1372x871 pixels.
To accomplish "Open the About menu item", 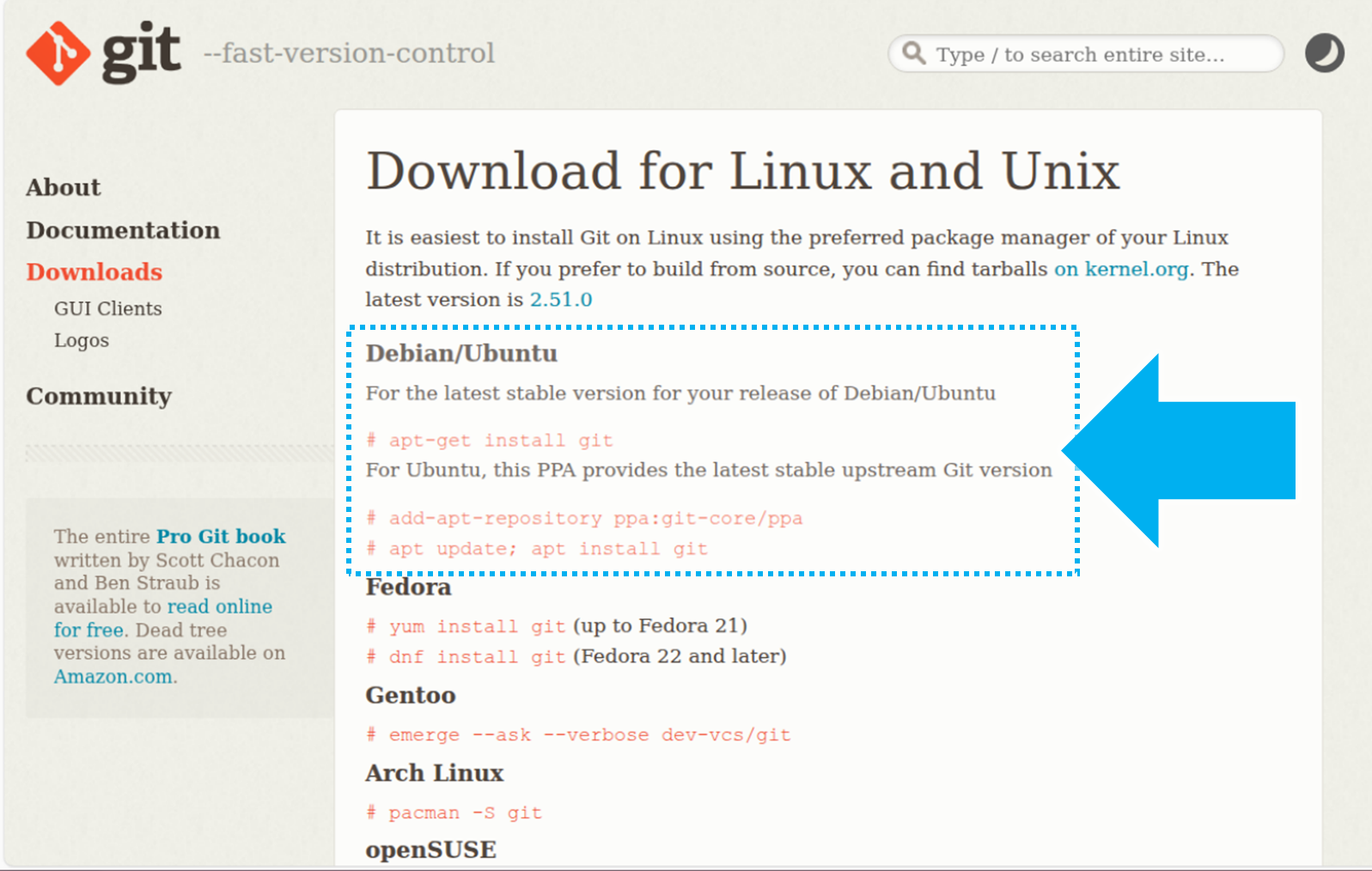I will click(x=64, y=187).
